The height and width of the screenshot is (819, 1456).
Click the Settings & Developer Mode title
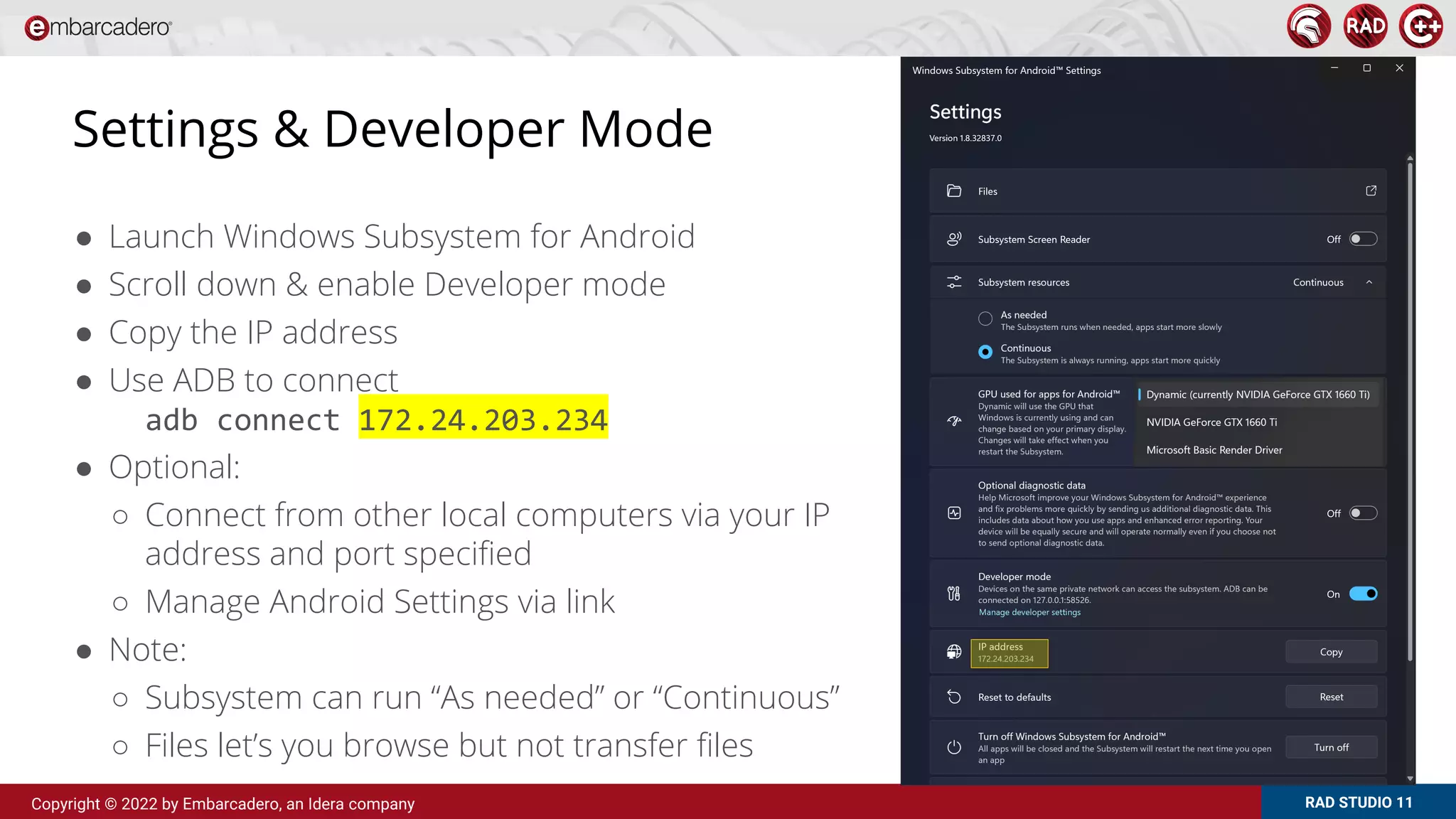click(392, 129)
